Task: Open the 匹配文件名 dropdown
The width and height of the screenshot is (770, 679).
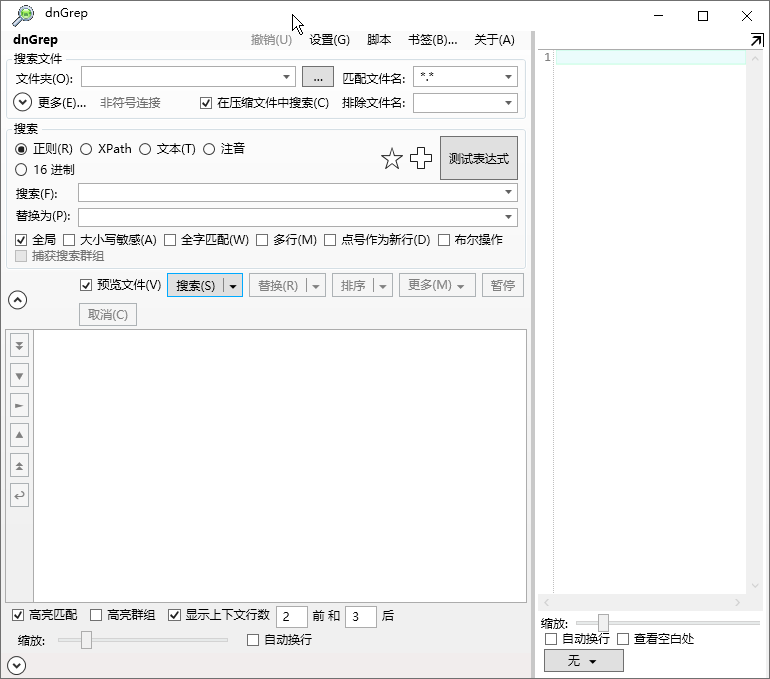Action: (508, 77)
